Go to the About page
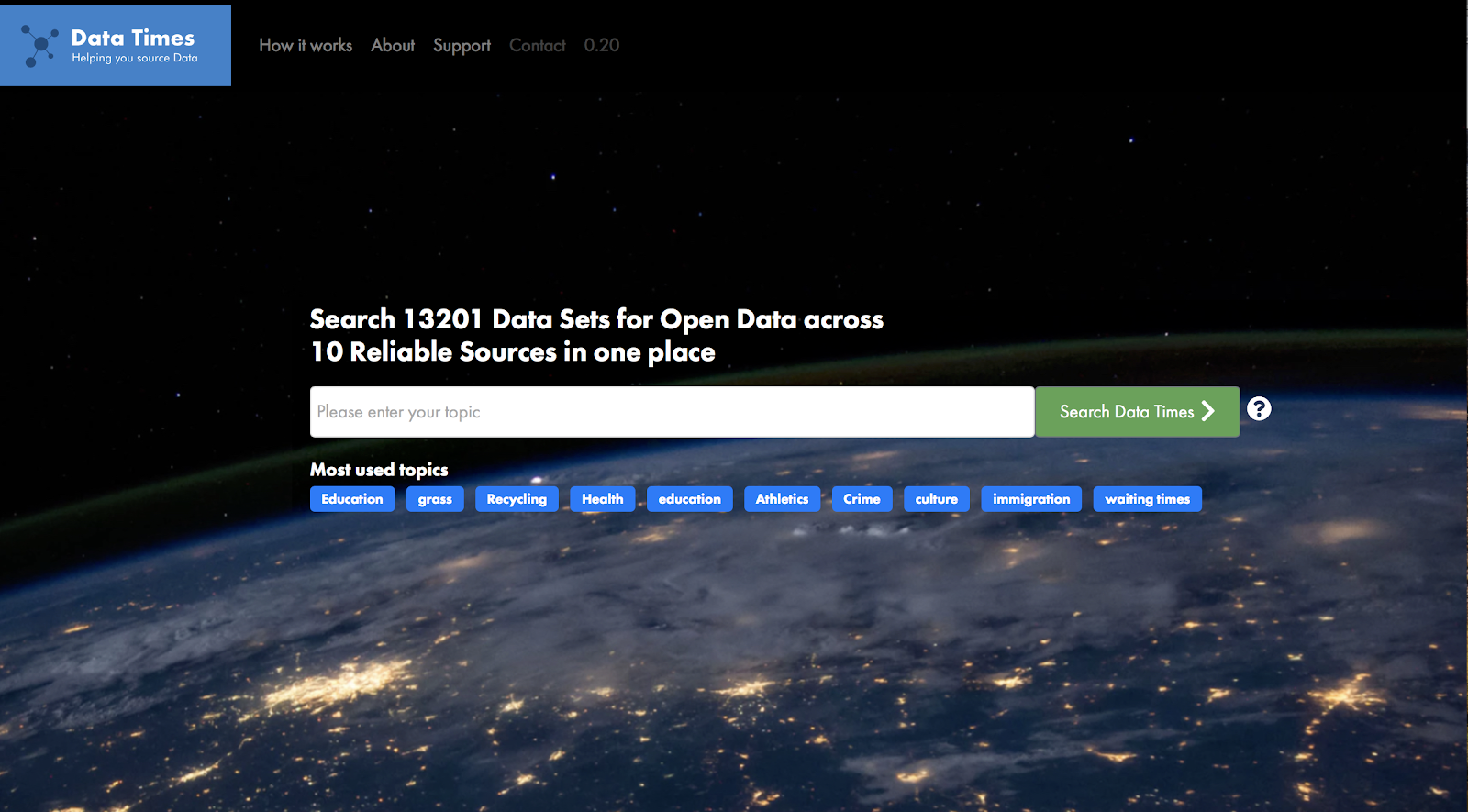This screenshot has height=812, width=1468. click(393, 45)
